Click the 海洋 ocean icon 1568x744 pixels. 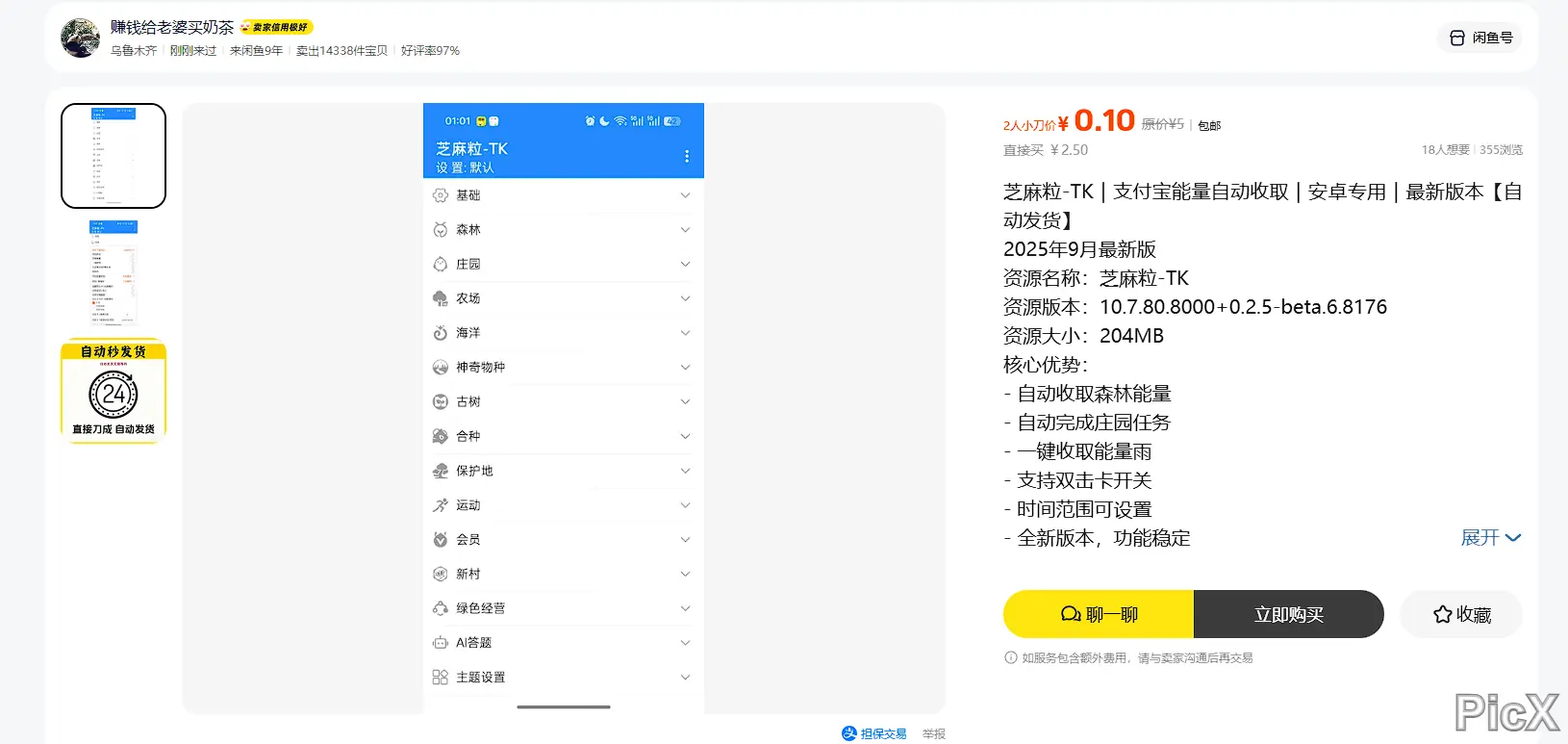(441, 333)
